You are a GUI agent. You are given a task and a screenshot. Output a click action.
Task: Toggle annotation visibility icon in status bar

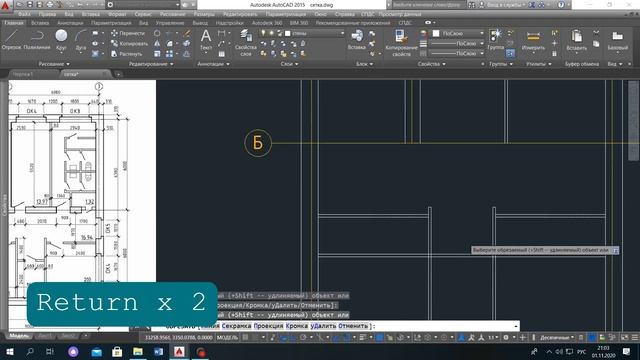462,338
